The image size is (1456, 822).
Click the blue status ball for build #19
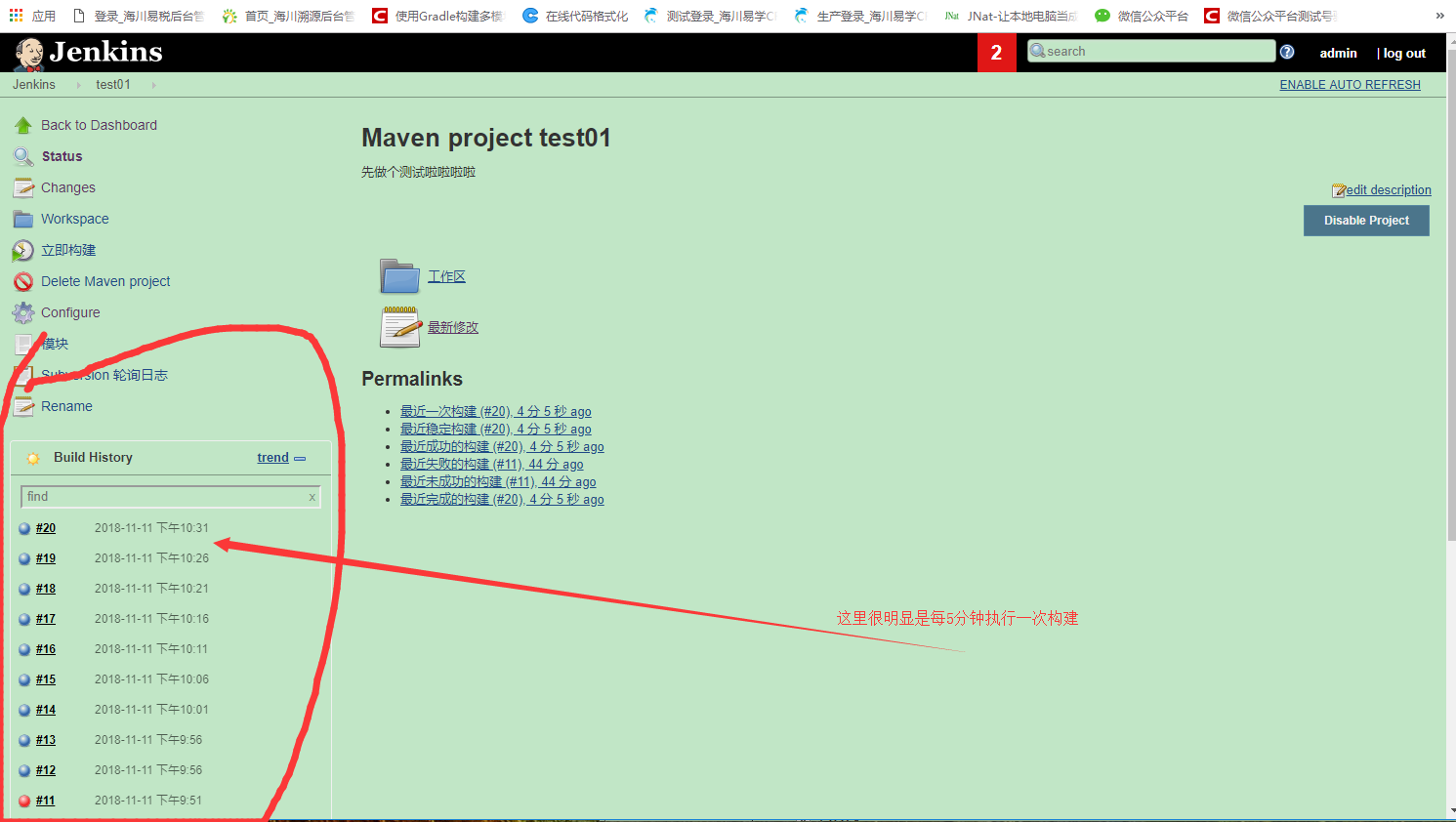click(x=24, y=558)
